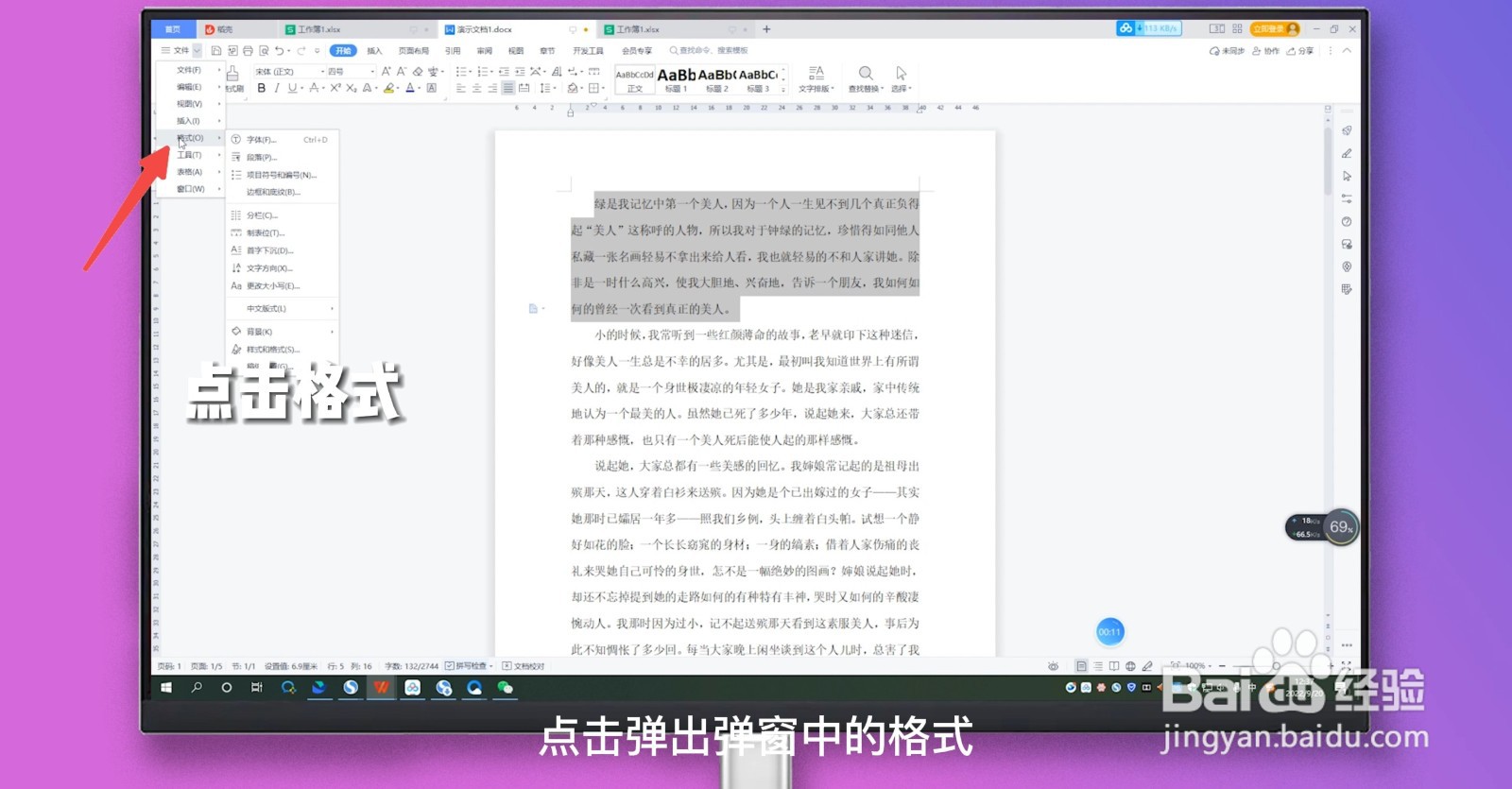Click the Clear Formatting eraser icon
The width and height of the screenshot is (1512, 789).
point(418,71)
